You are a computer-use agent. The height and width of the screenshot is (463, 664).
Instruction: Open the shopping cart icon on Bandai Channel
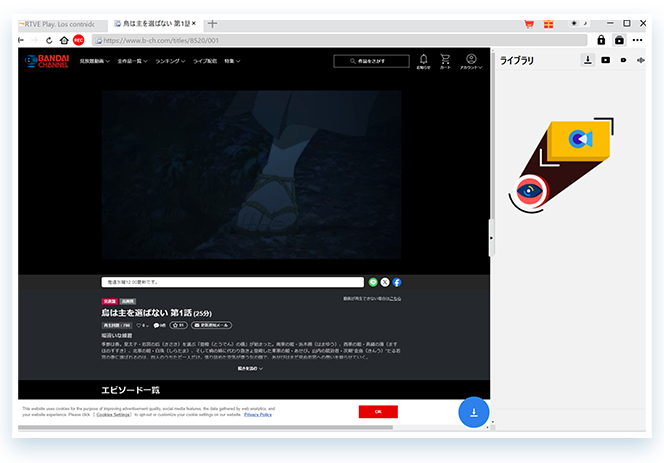445,60
